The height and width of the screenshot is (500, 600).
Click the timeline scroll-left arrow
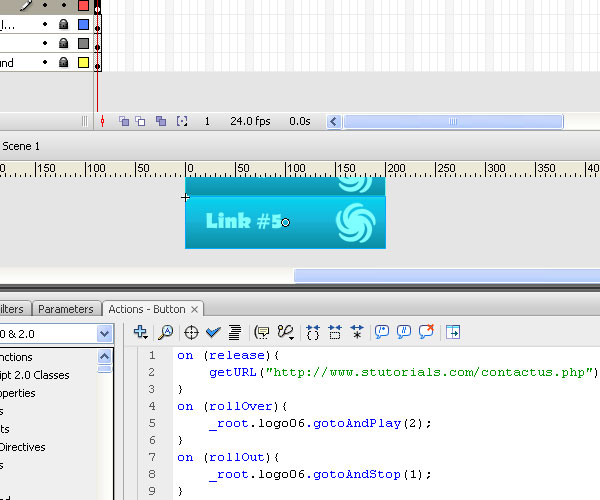(x=333, y=122)
